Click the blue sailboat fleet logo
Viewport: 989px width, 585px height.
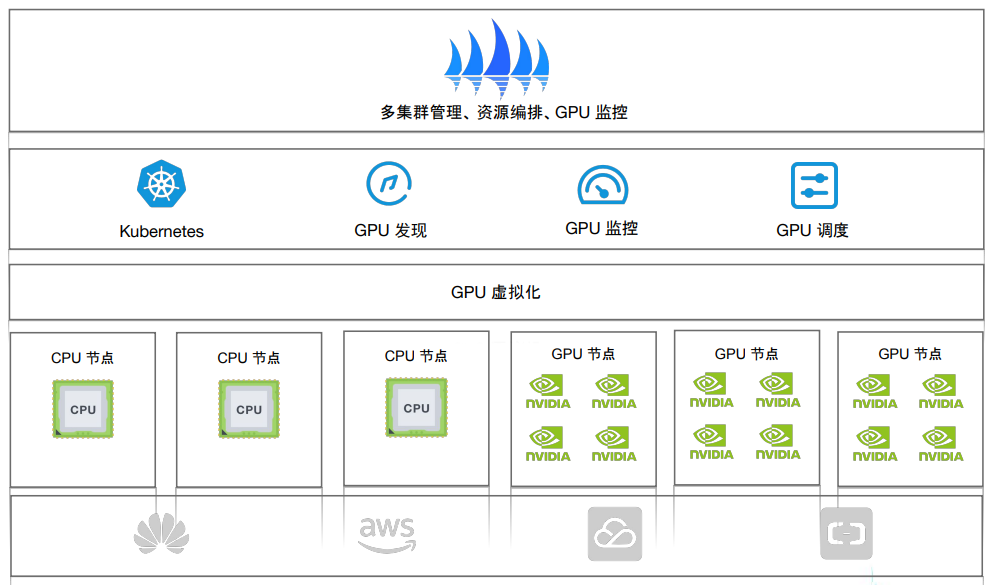click(x=495, y=55)
